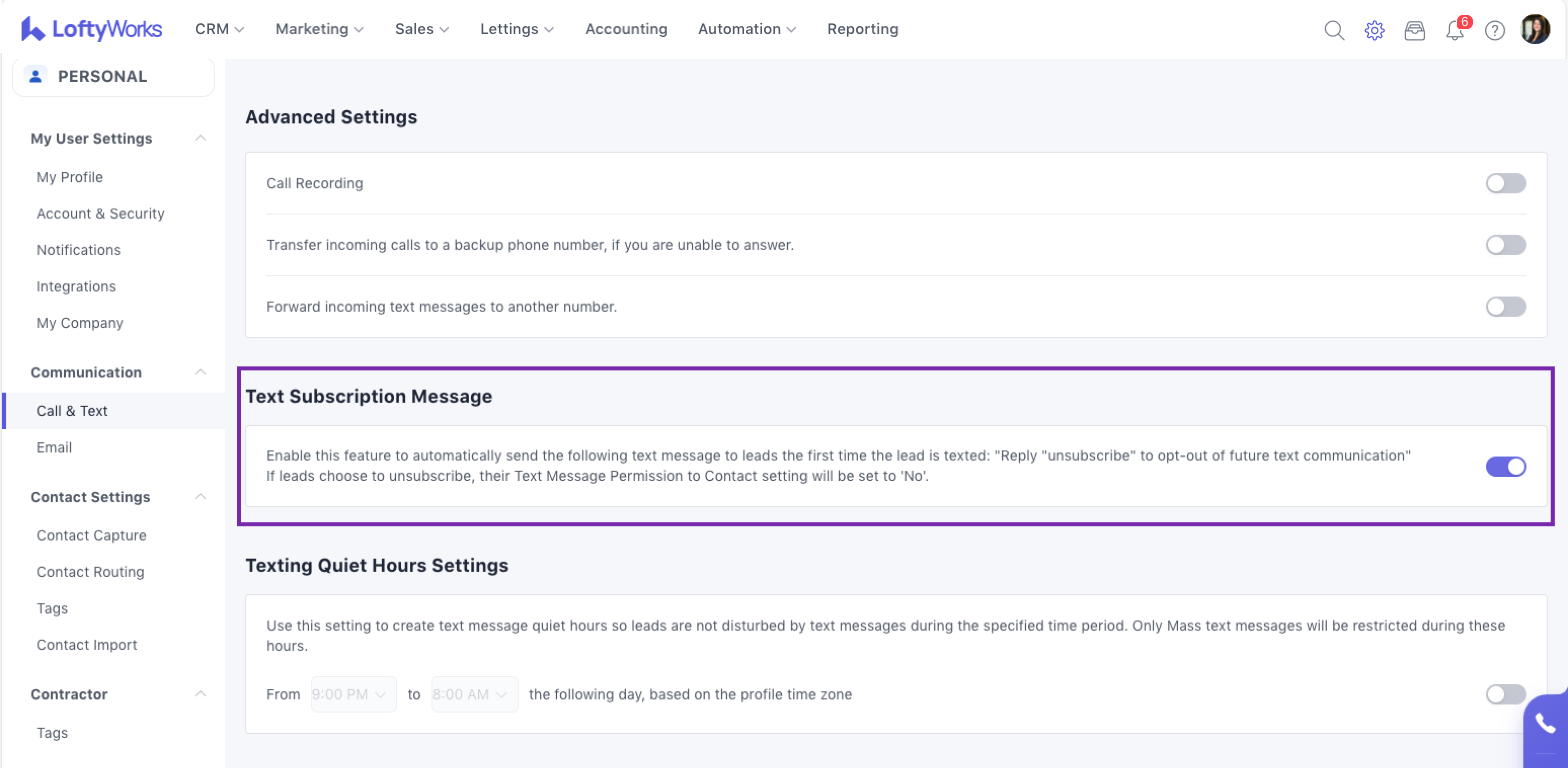The width and height of the screenshot is (1568, 768).
Task: Go to Account & Security settings
Action: coord(100,214)
